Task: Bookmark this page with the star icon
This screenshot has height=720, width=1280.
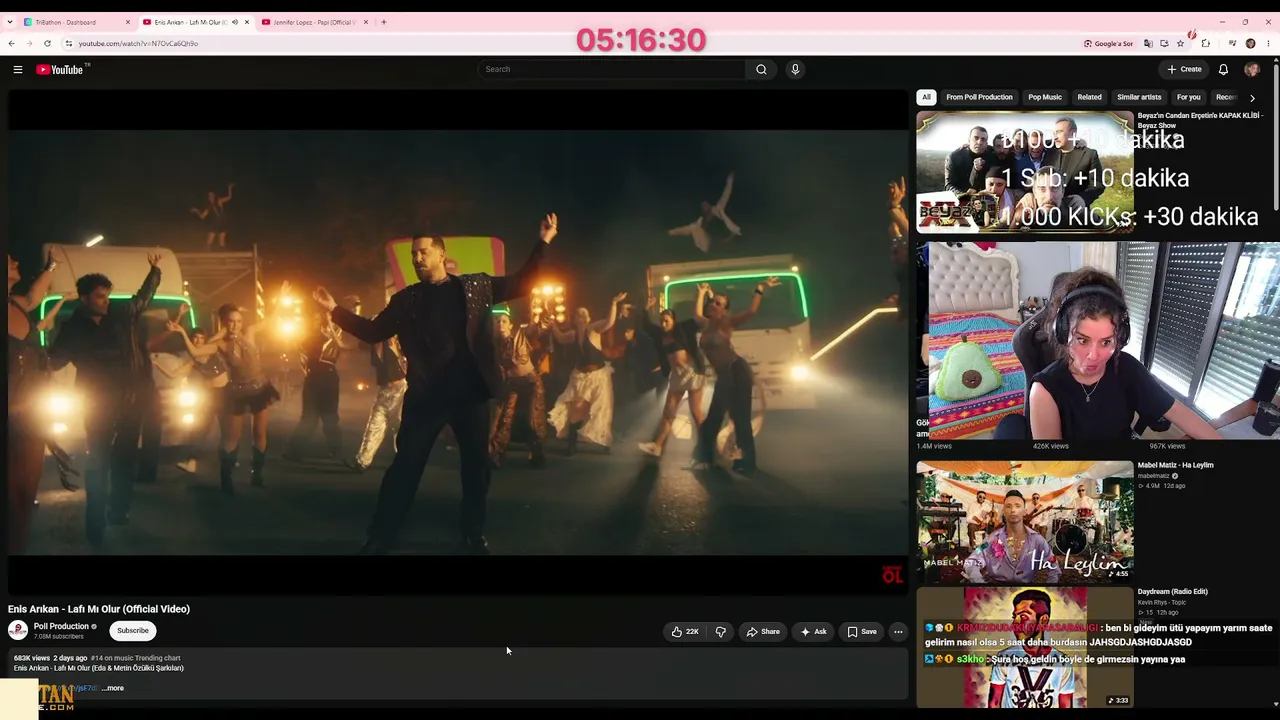Action: pyautogui.click(x=1180, y=43)
